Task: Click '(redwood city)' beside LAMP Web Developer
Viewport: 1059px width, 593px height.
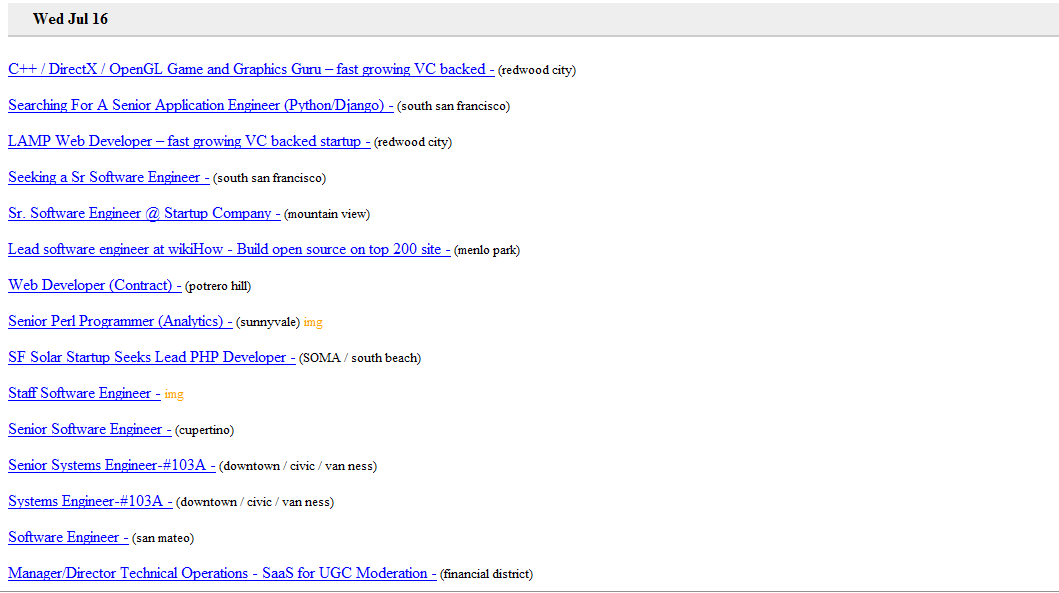Action: coord(413,142)
